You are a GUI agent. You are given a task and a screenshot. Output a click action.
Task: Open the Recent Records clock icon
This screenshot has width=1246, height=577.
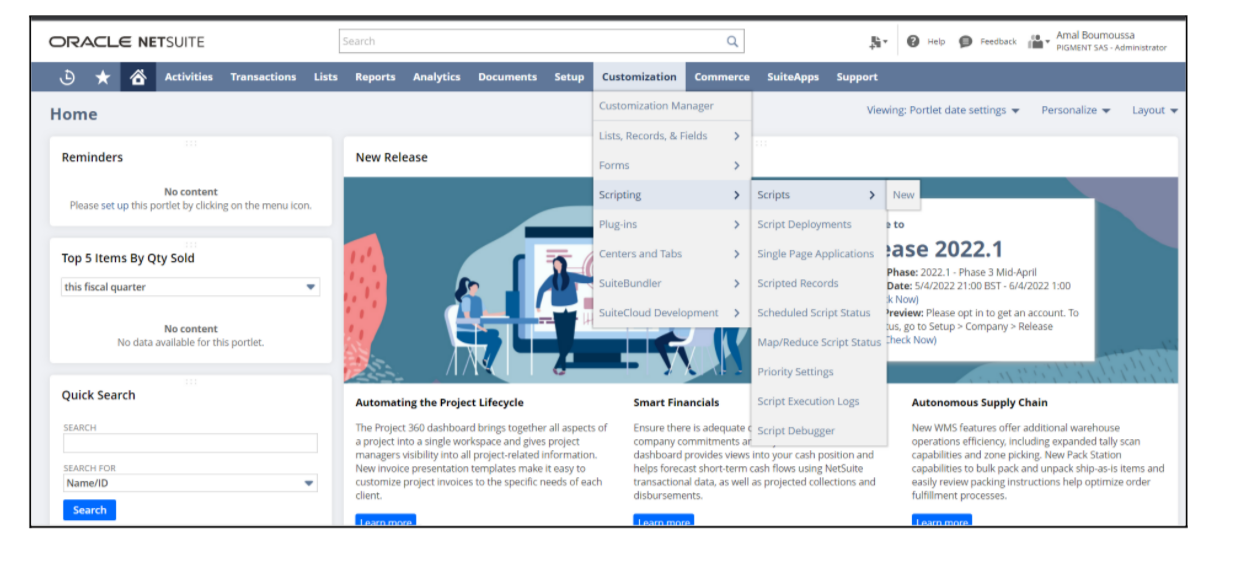[68, 77]
